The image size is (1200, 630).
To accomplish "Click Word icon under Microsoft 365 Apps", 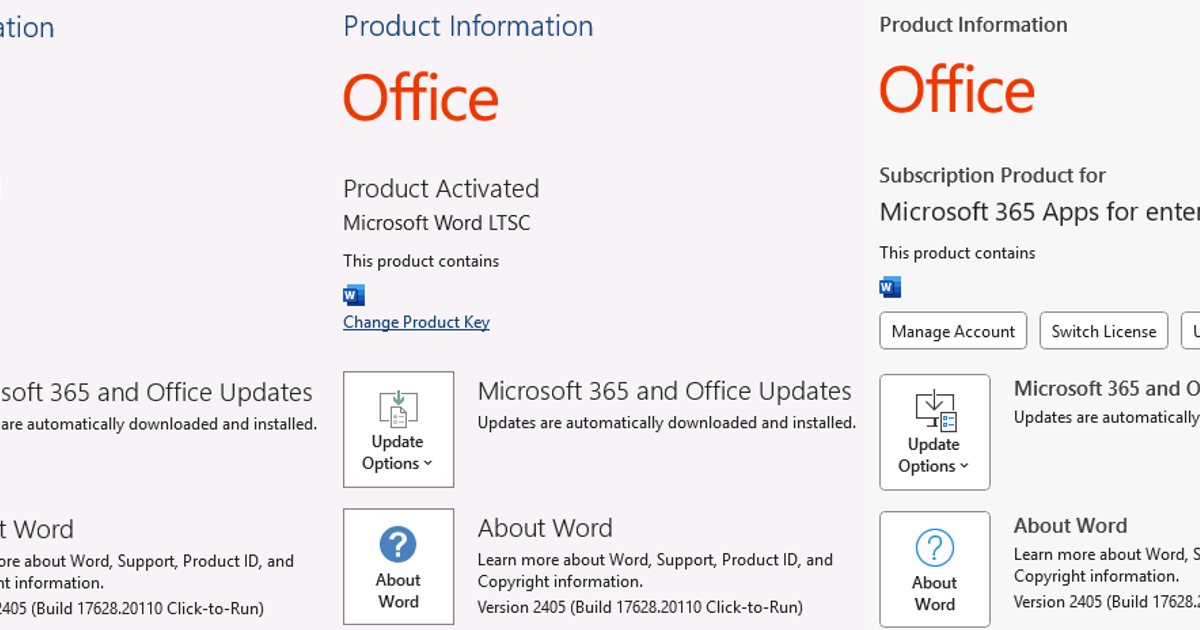I will (x=890, y=288).
